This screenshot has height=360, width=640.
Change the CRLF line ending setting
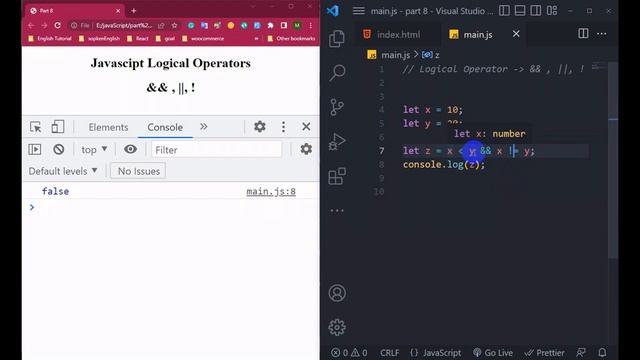pyautogui.click(x=389, y=353)
